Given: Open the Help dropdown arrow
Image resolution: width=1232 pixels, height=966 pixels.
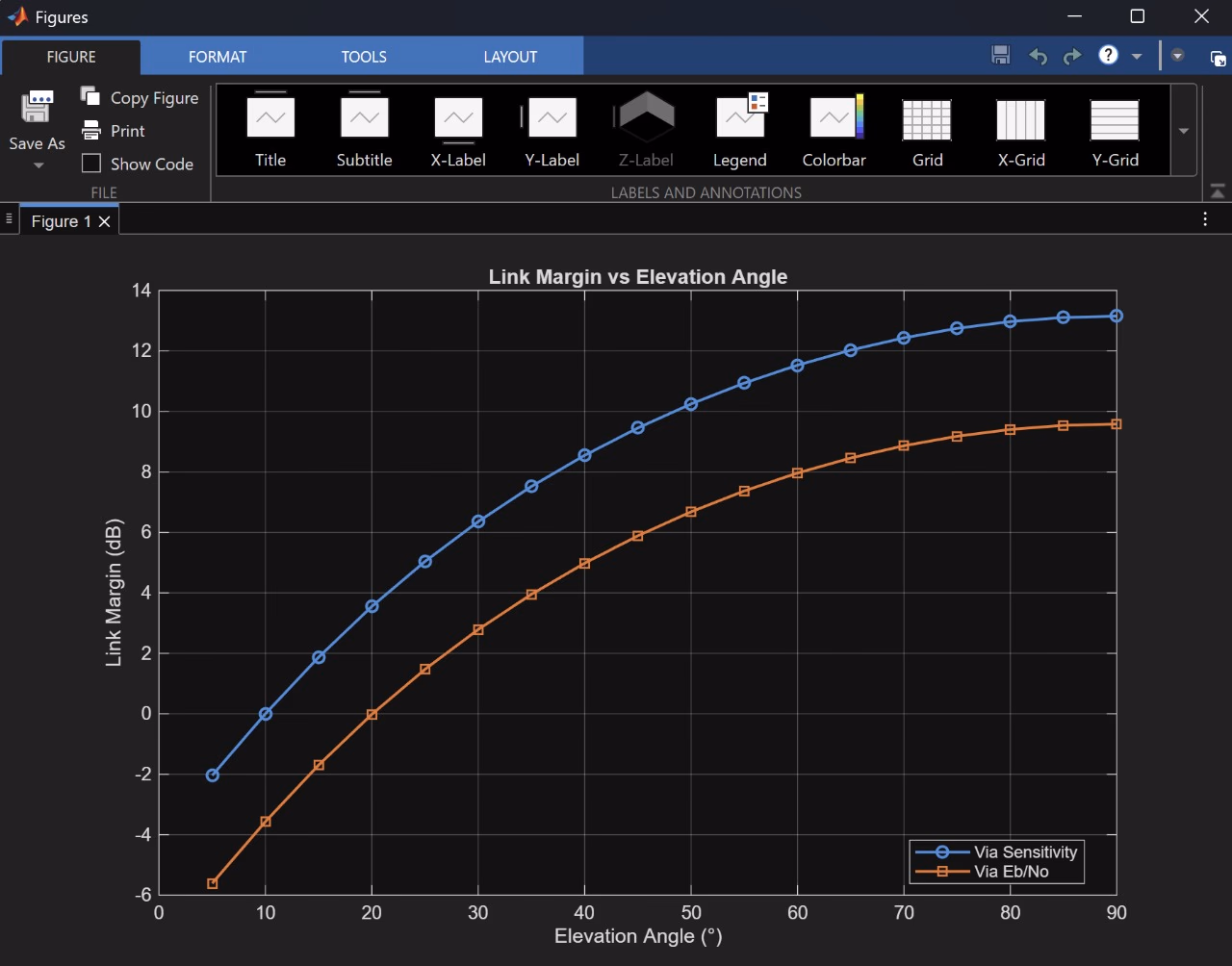Looking at the screenshot, I should click(1137, 56).
